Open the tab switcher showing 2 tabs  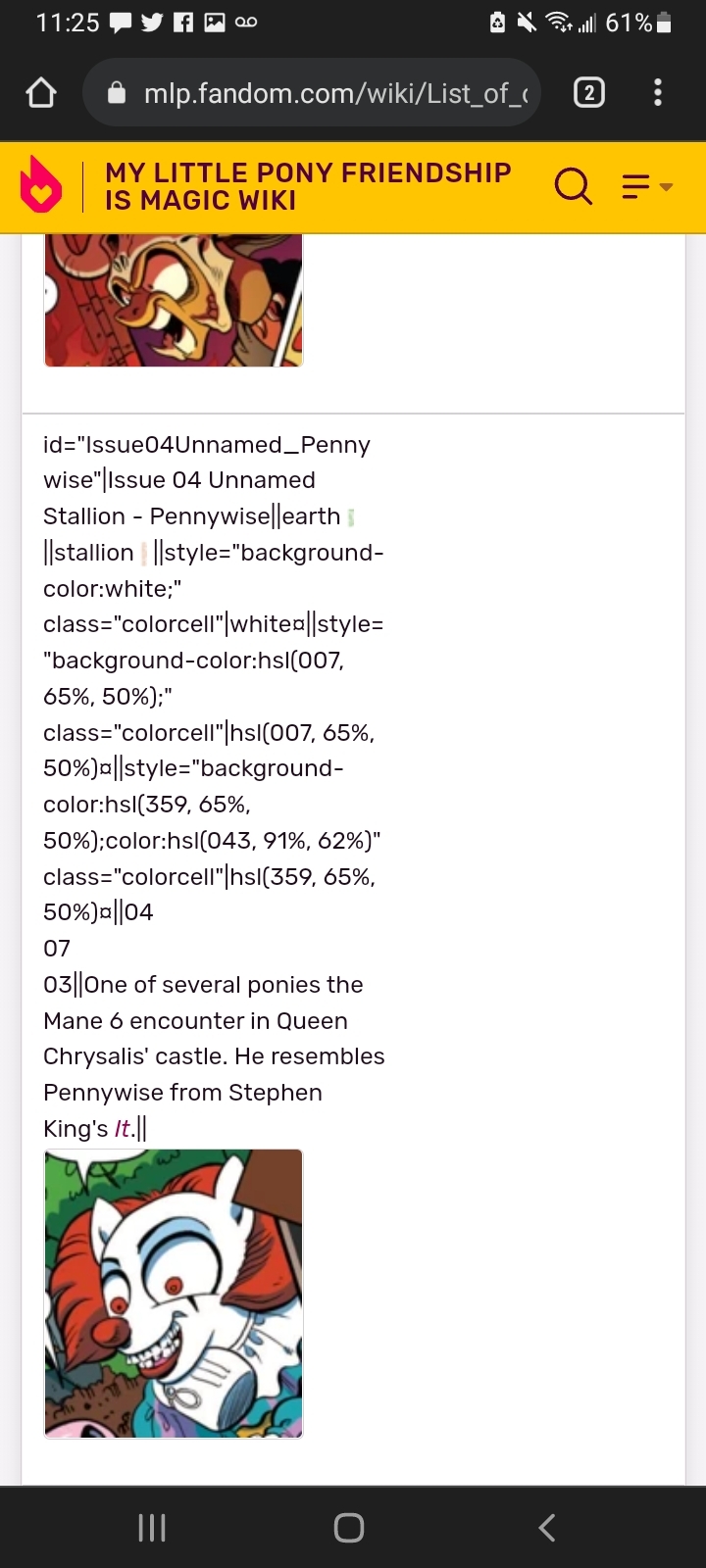[x=588, y=93]
